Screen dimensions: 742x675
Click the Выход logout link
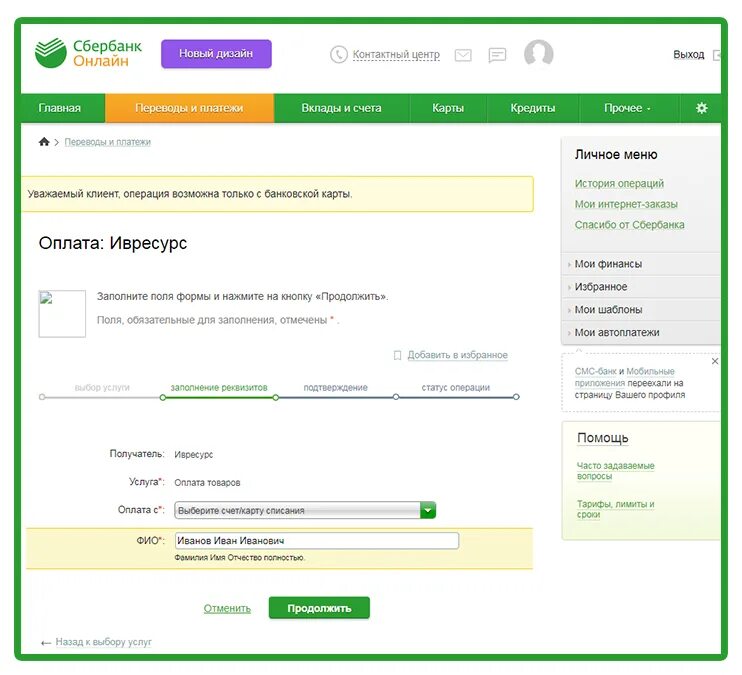click(689, 55)
